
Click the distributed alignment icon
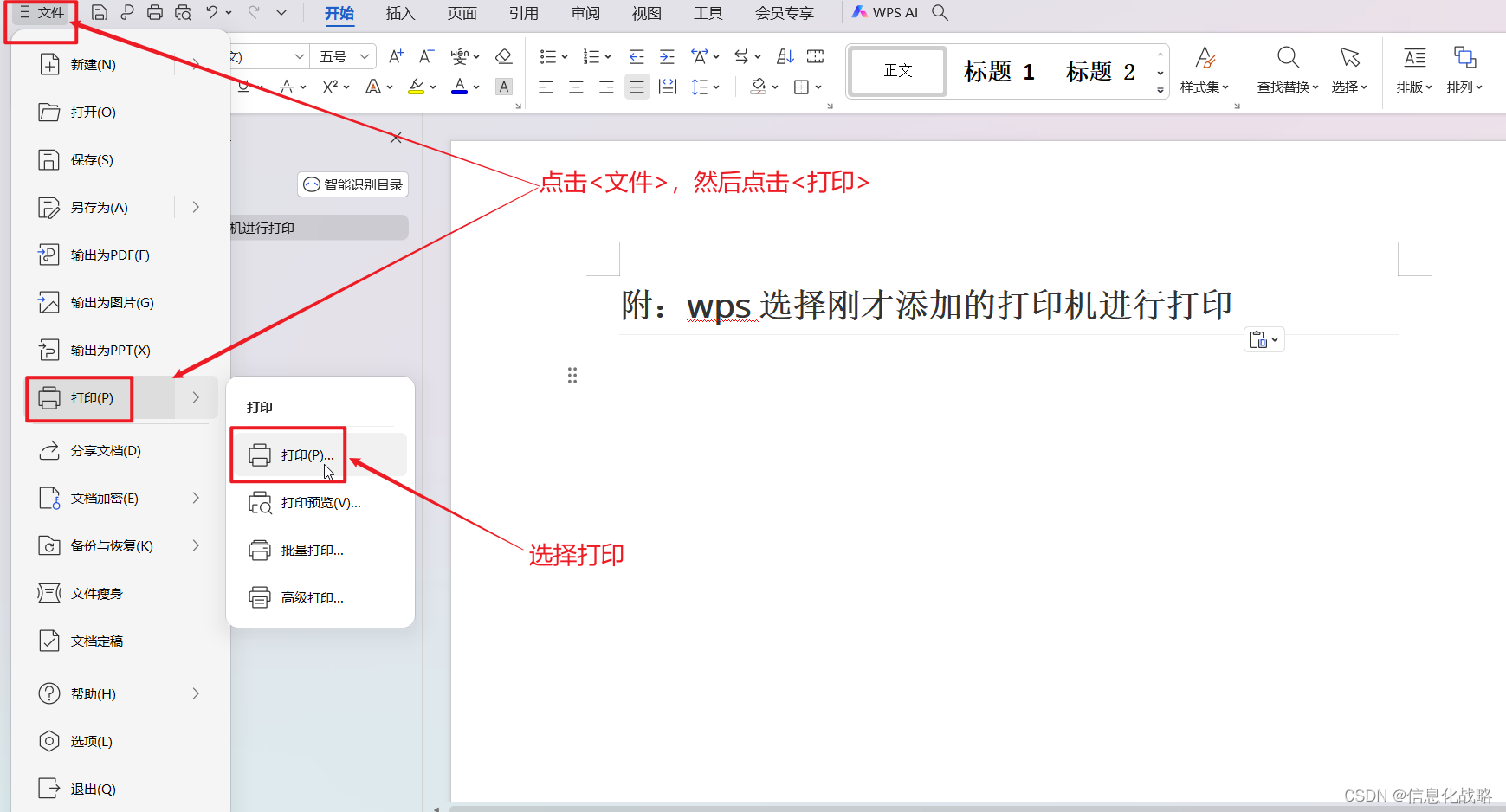click(668, 87)
